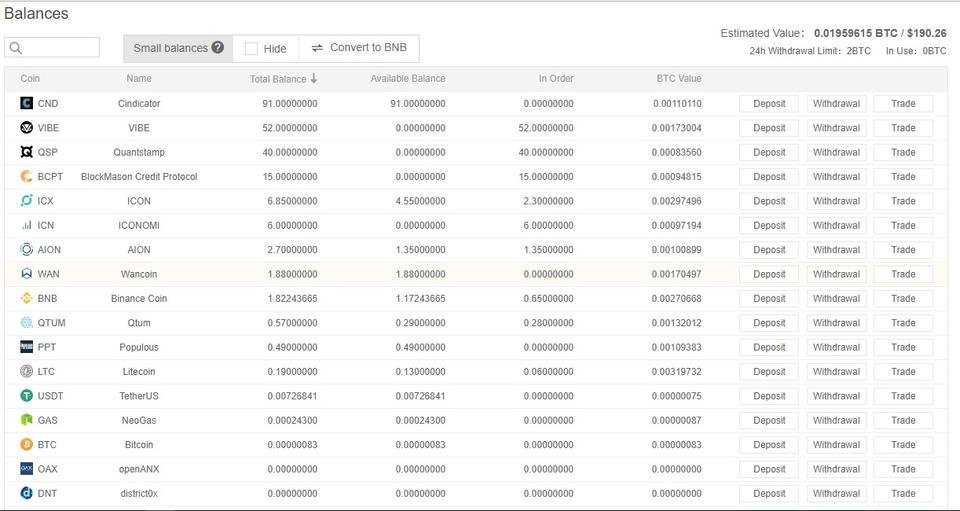The width and height of the screenshot is (960, 511).
Task: Click Withdrawal for VIBE
Action: (x=836, y=128)
